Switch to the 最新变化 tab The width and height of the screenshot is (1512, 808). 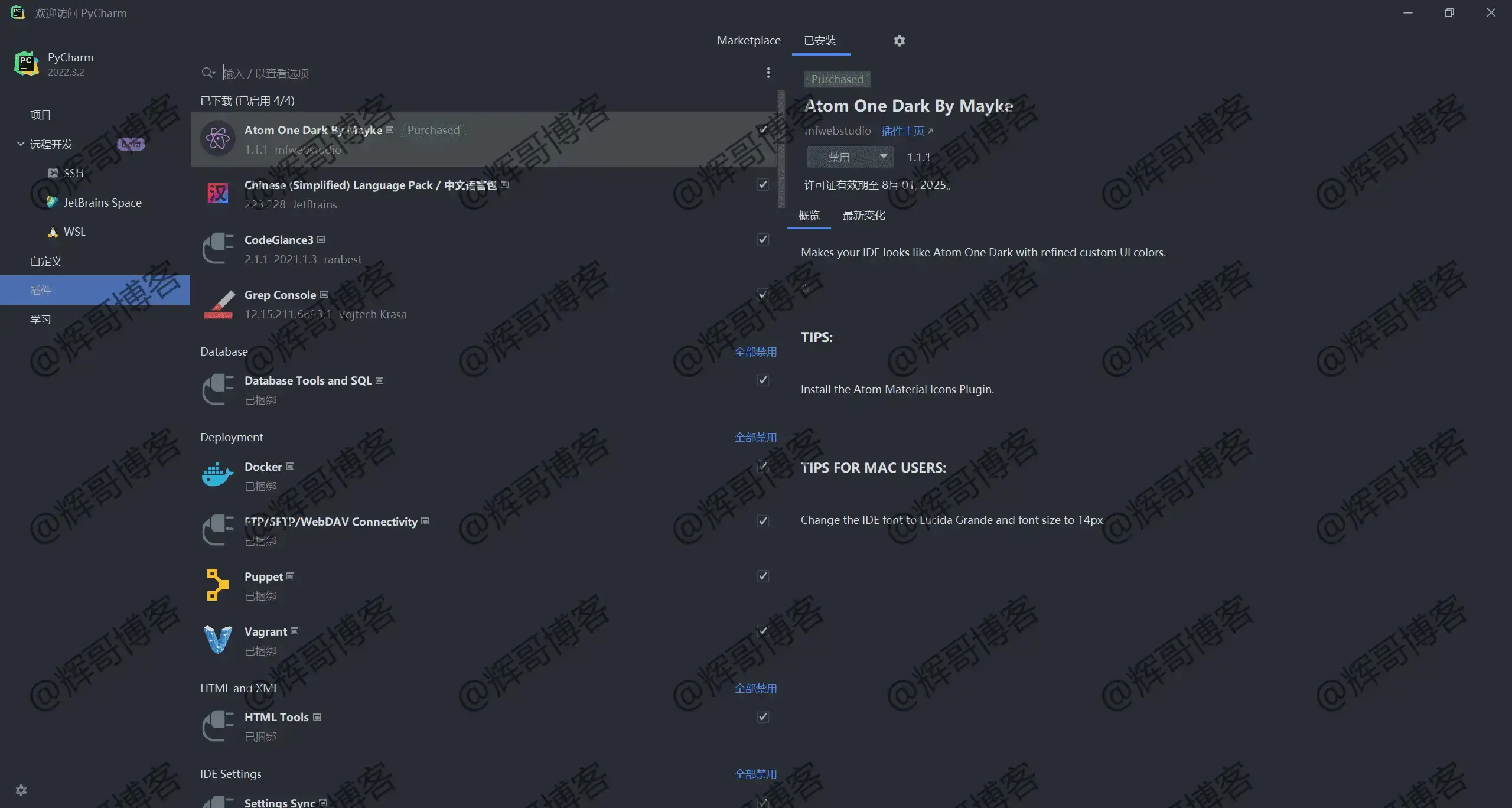pos(862,215)
